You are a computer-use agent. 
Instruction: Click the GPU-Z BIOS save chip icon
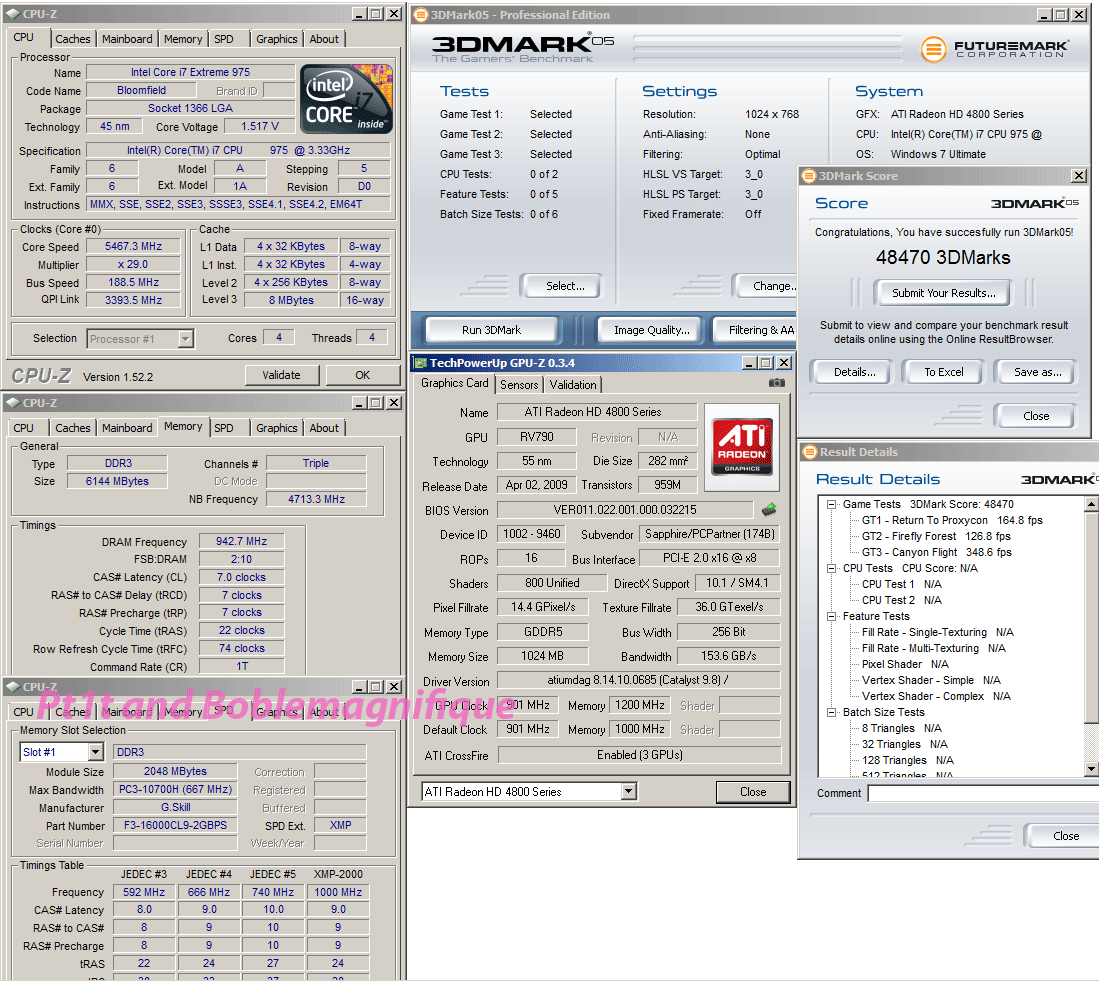(770, 509)
